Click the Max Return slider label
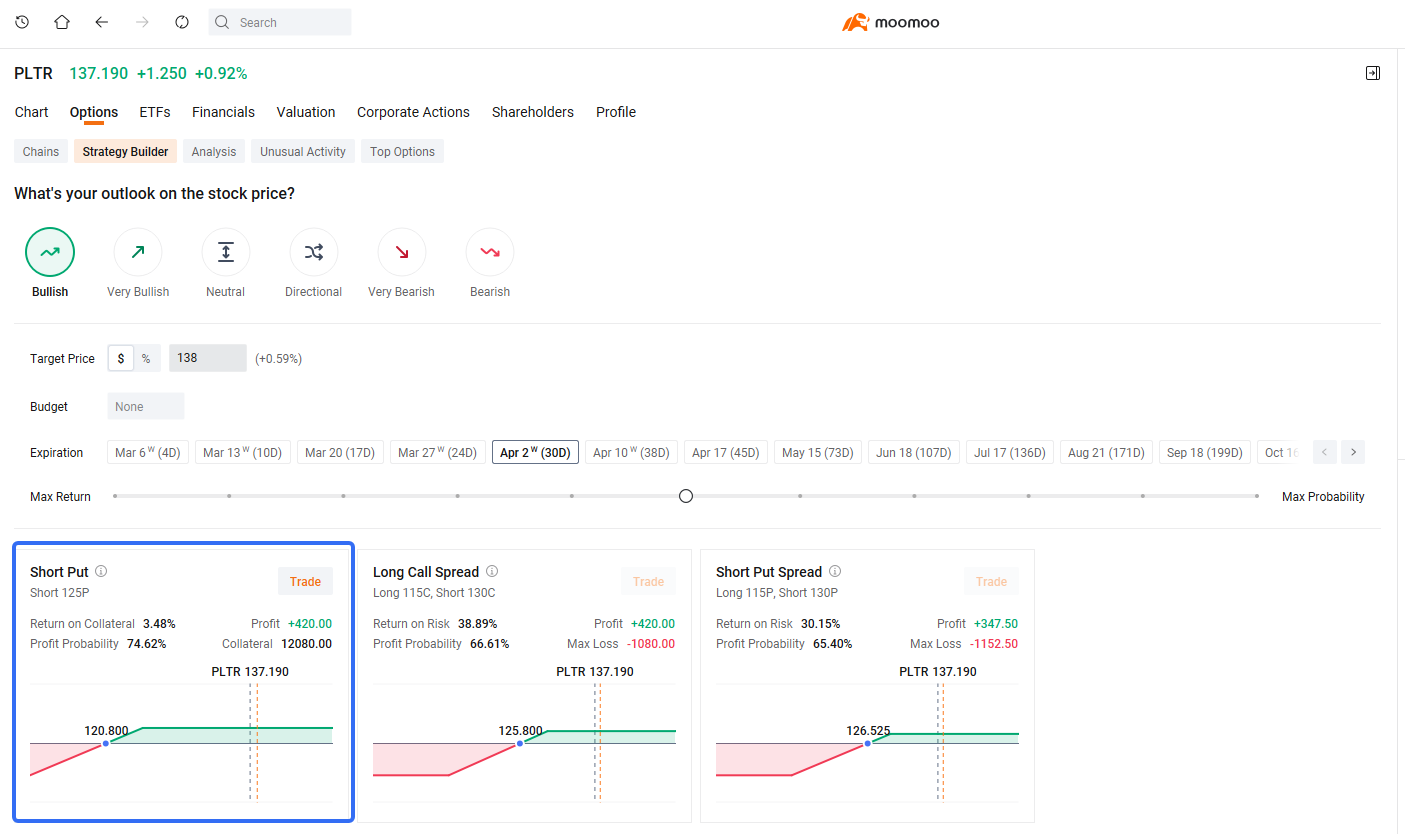Image resolution: width=1405 pixels, height=834 pixels. (60, 497)
